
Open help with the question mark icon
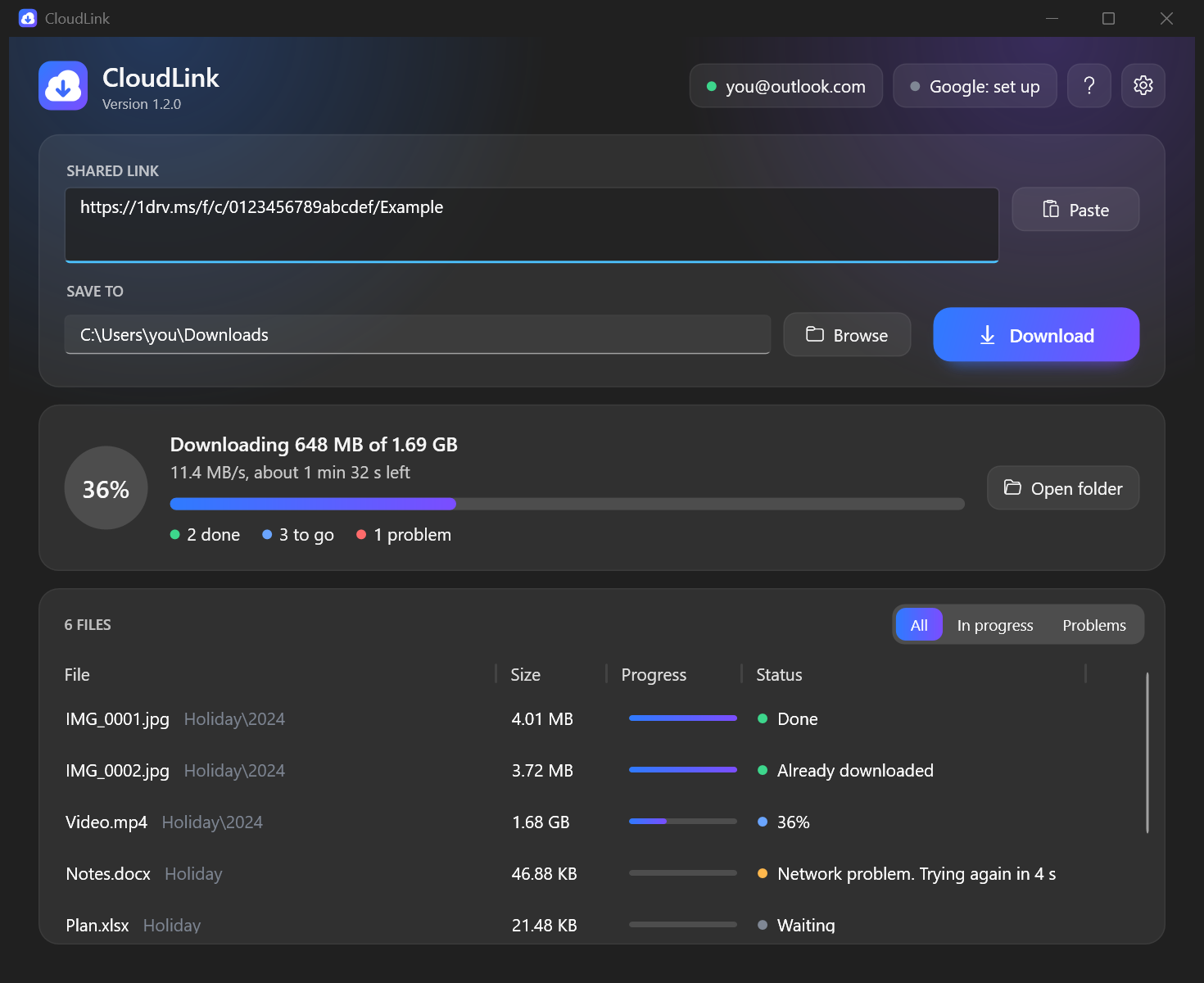(1089, 85)
